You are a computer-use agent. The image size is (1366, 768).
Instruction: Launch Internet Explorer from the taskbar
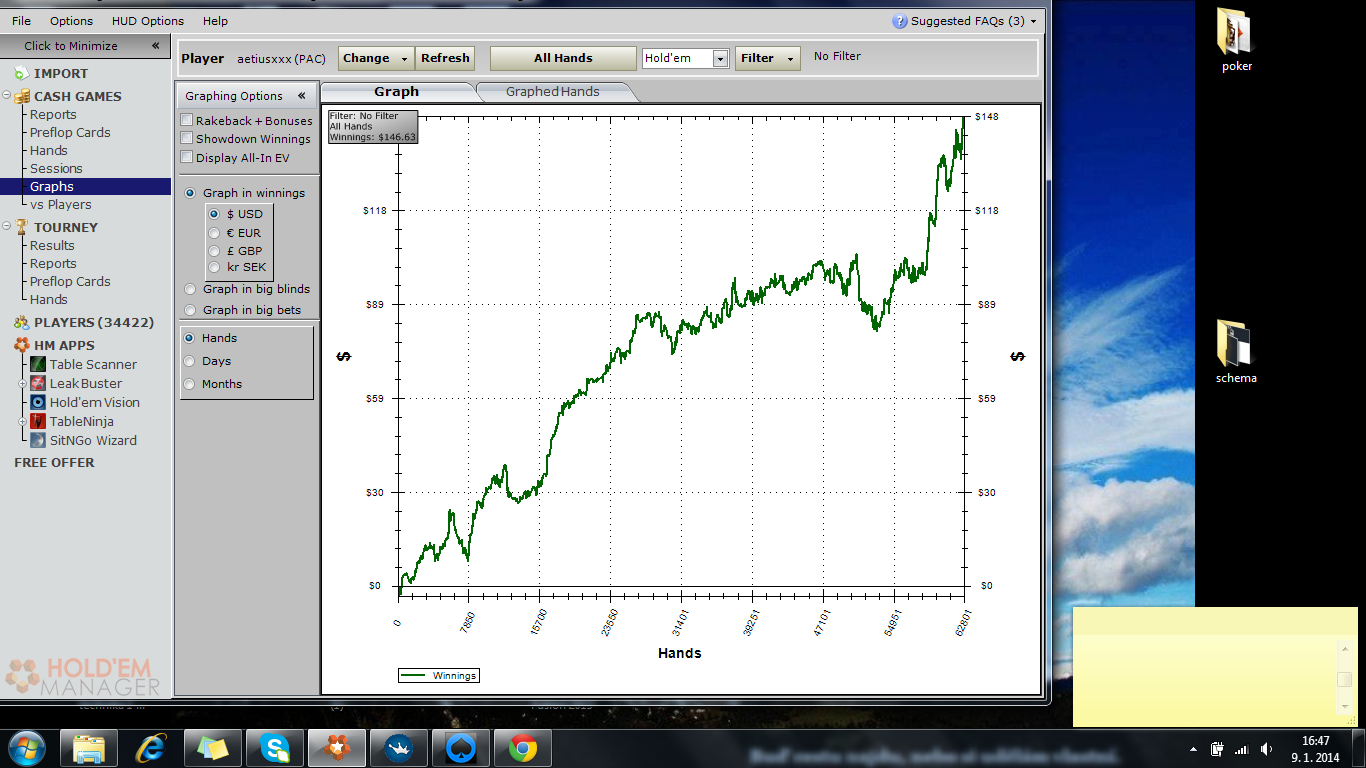tap(151, 748)
